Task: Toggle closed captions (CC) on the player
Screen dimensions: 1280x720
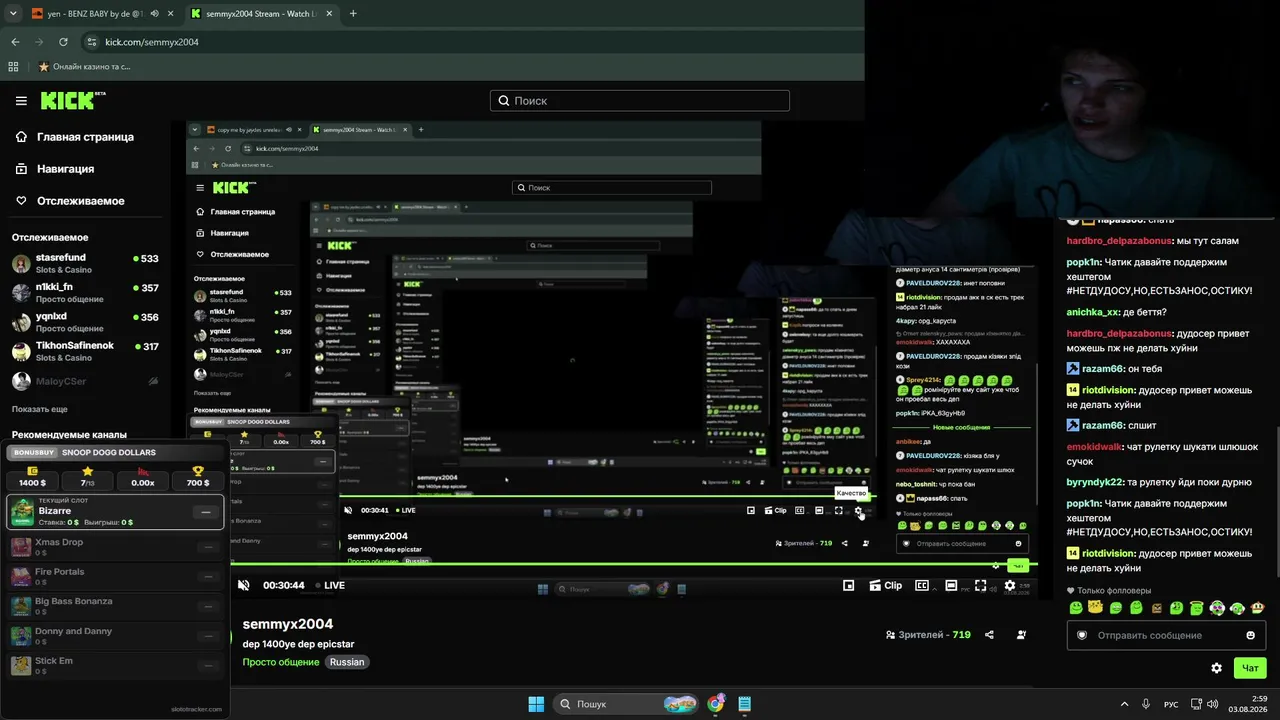Action: [x=922, y=585]
